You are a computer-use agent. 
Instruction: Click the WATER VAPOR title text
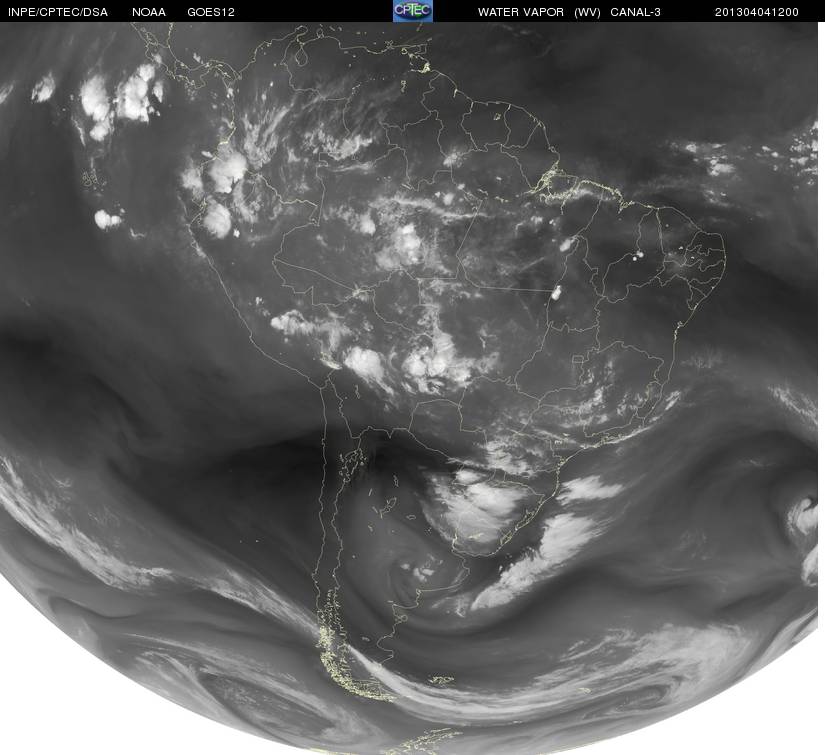click(x=520, y=13)
